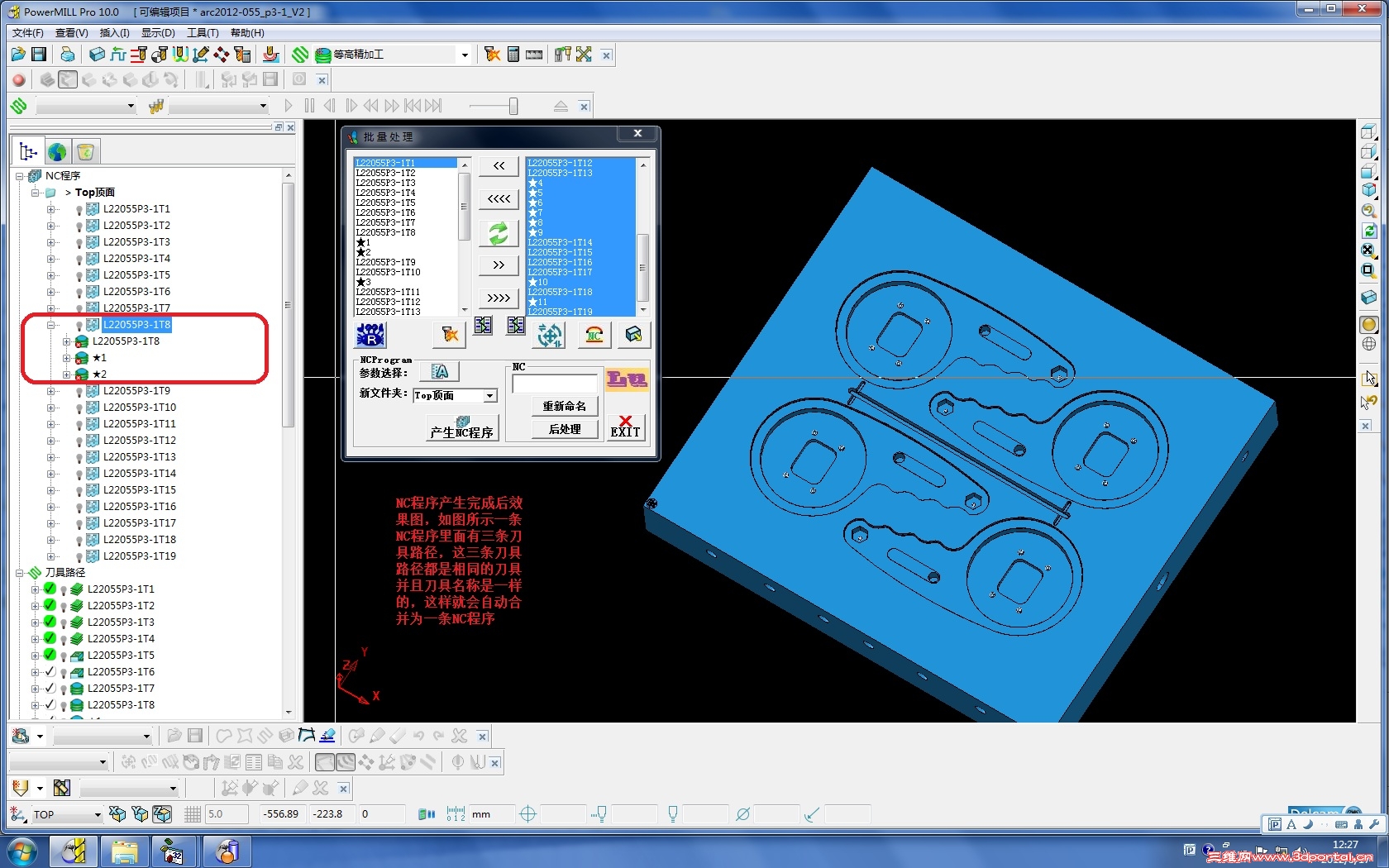Viewport: 1389px width, 868px height.
Task: Open the TOP workplane dropdown in status bar
Action: tap(98, 814)
